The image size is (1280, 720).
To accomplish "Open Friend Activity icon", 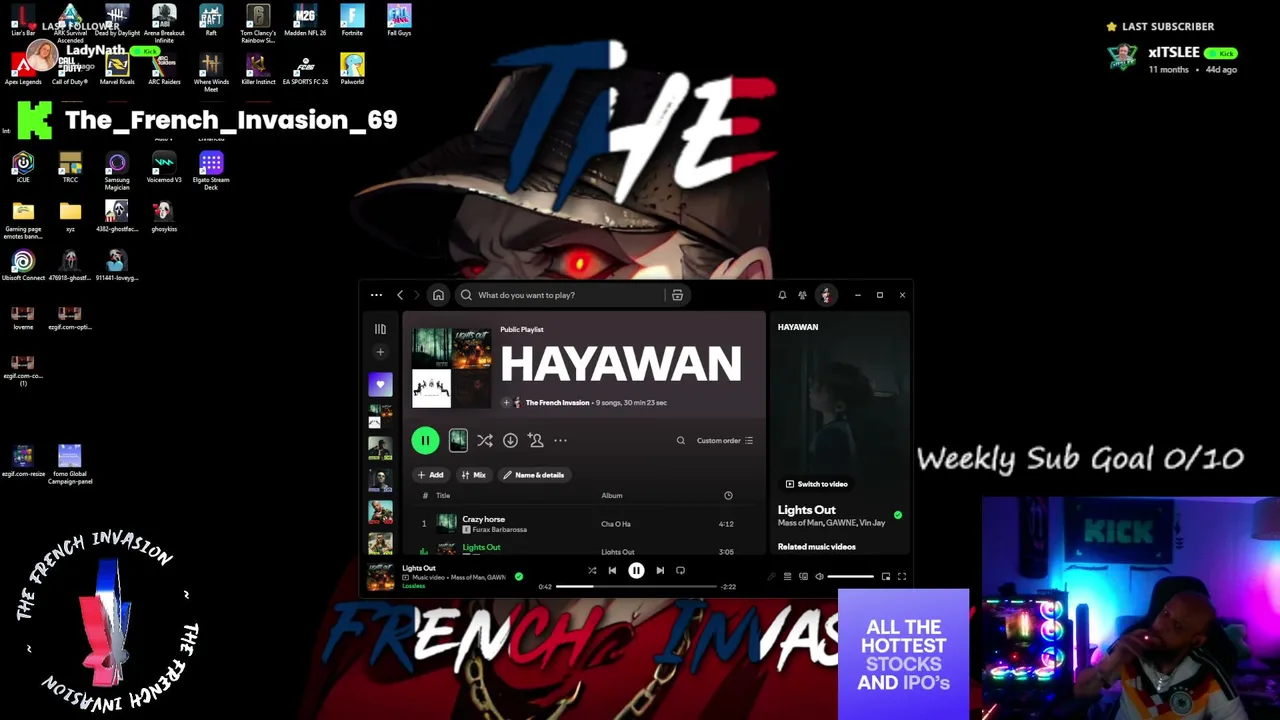I will [x=802, y=295].
